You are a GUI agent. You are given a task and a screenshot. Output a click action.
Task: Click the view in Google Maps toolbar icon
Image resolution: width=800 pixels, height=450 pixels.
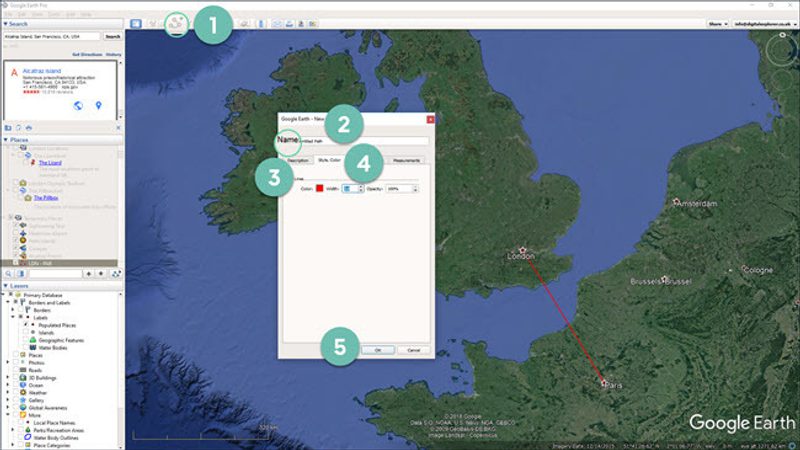(313, 23)
